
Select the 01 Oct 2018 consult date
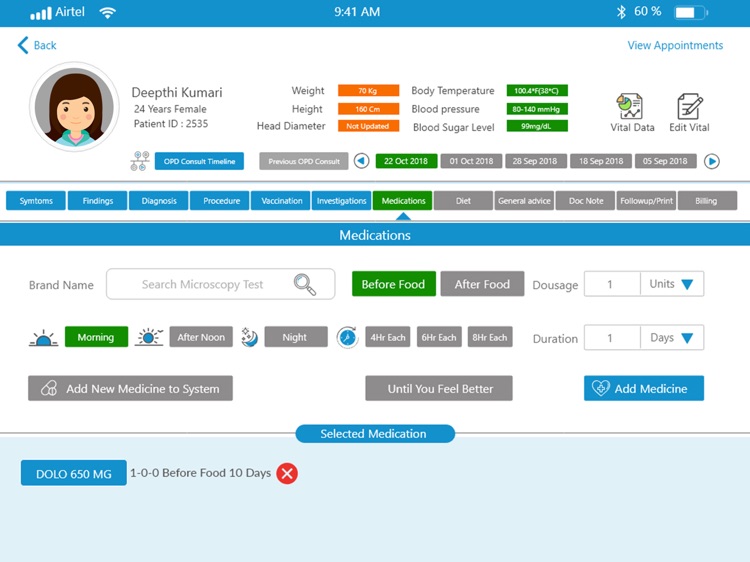[471, 161]
